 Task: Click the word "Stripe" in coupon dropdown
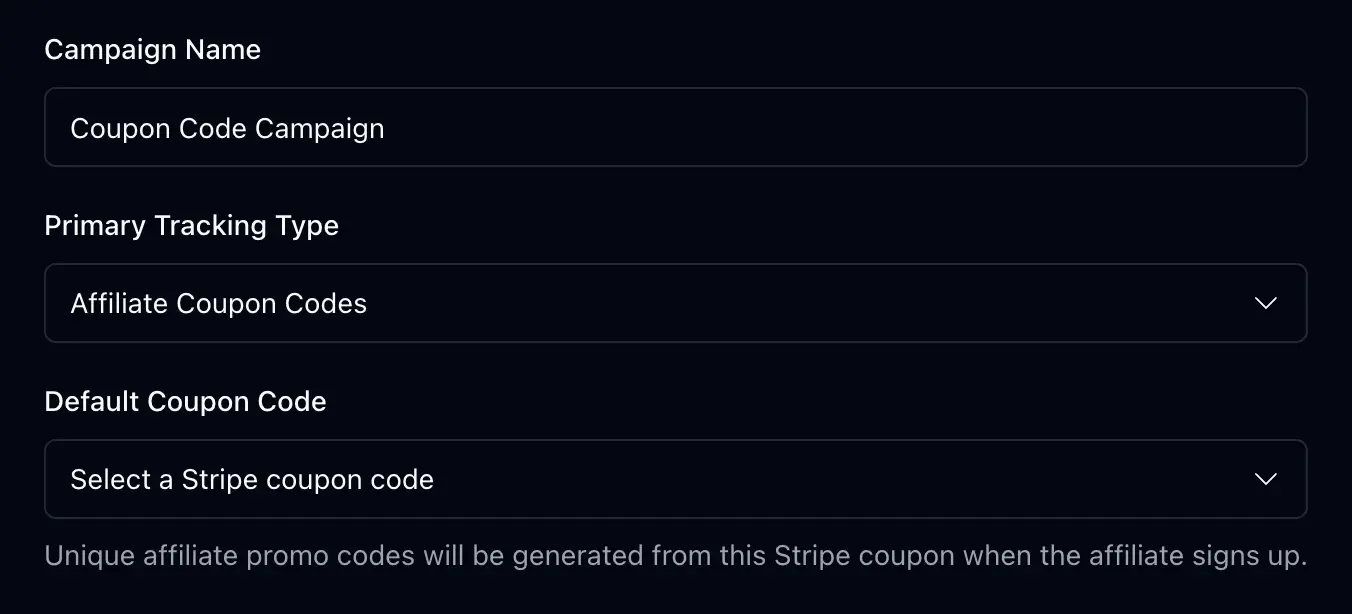pyautogui.click(x=218, y=480)
